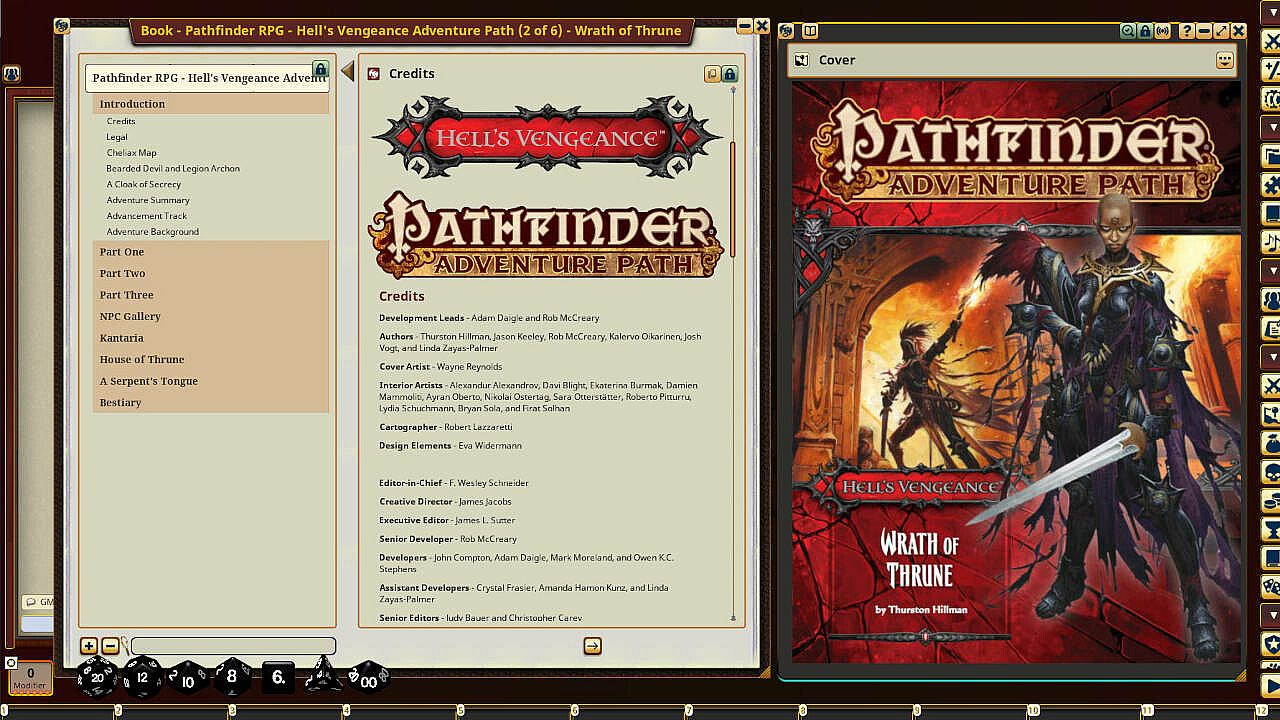
Task: Click the plus expand-all button
Action: [x=89, y=646]
